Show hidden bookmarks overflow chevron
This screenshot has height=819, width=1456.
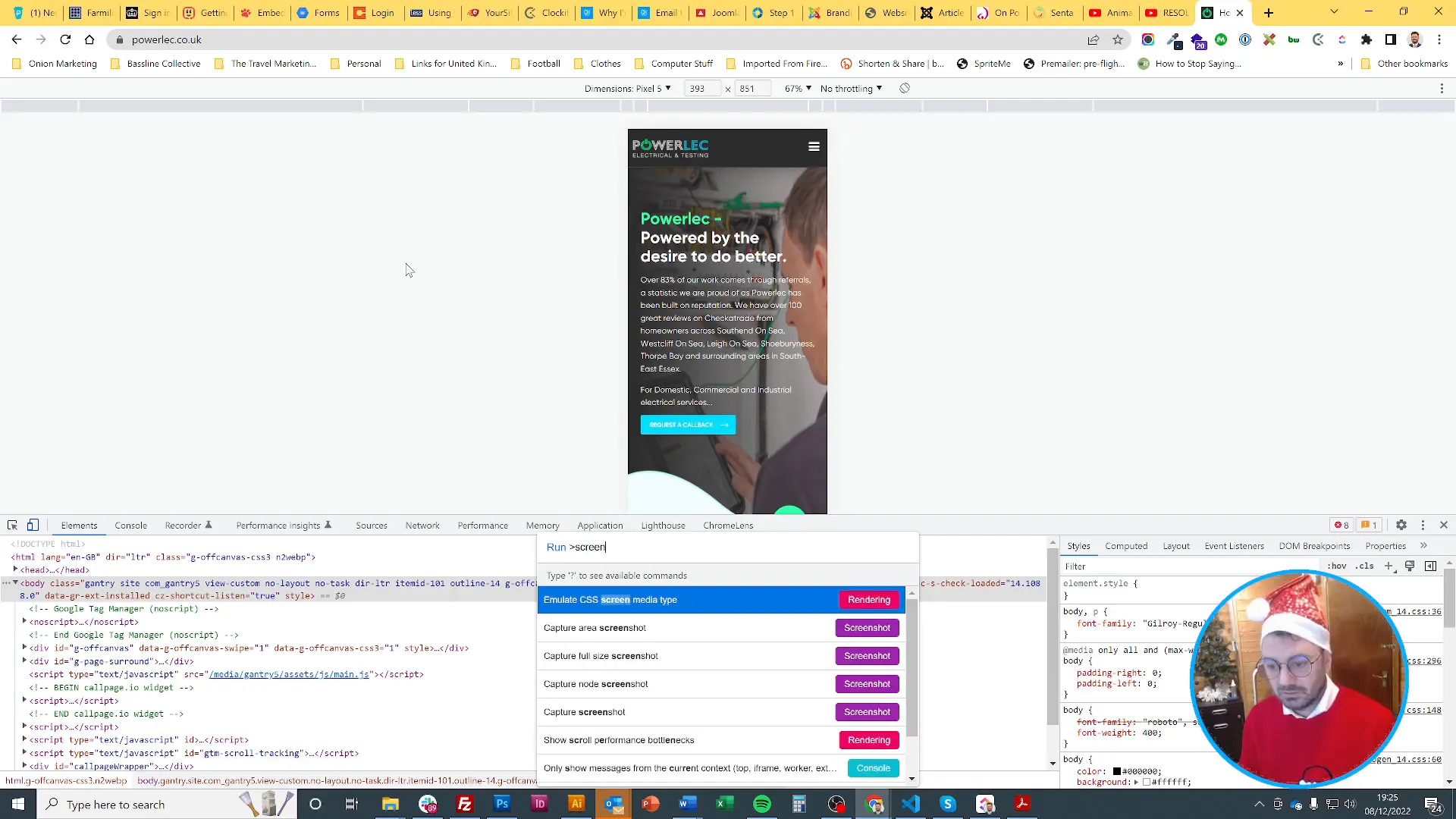pyautogui.click(x=1340, y=64)
